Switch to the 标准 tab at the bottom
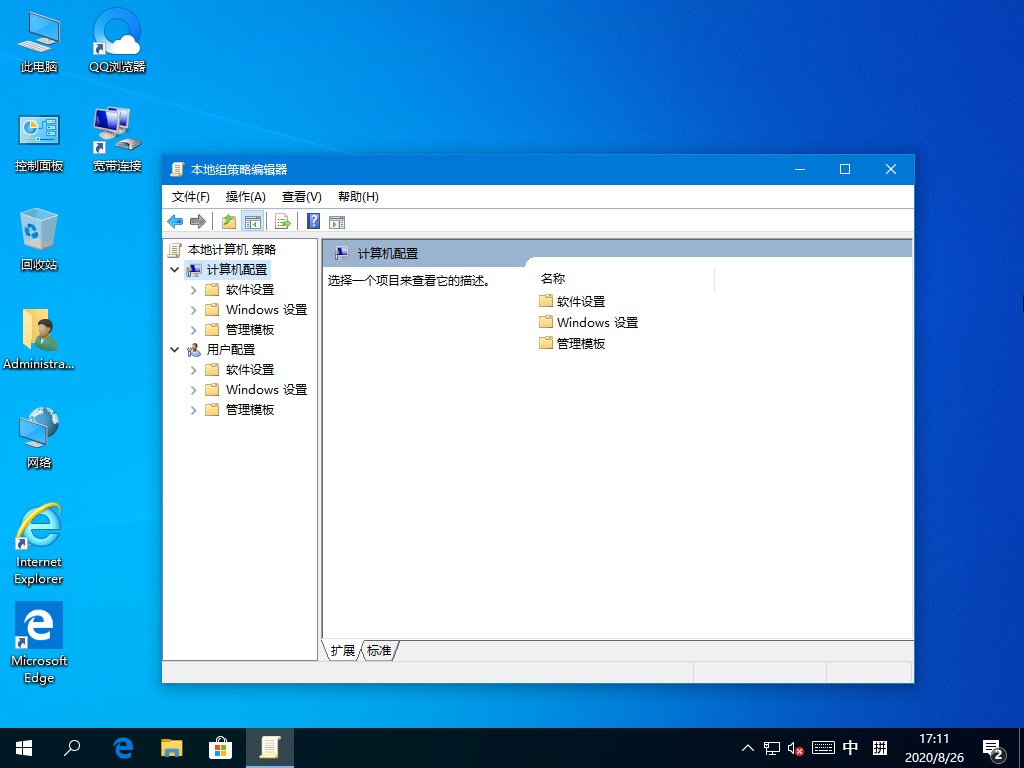The image size is (1024, 768). (378, 650)
